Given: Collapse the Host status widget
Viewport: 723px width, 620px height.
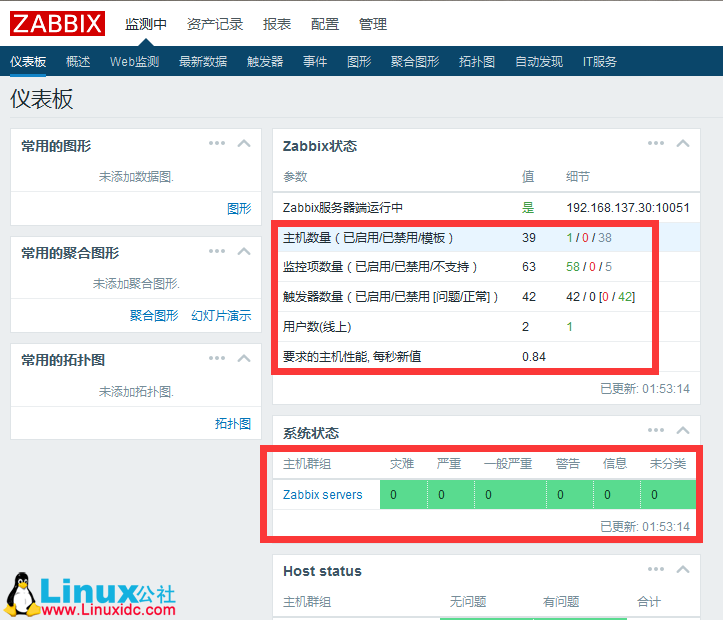Looking at the screenshot, I should (683, 569).
